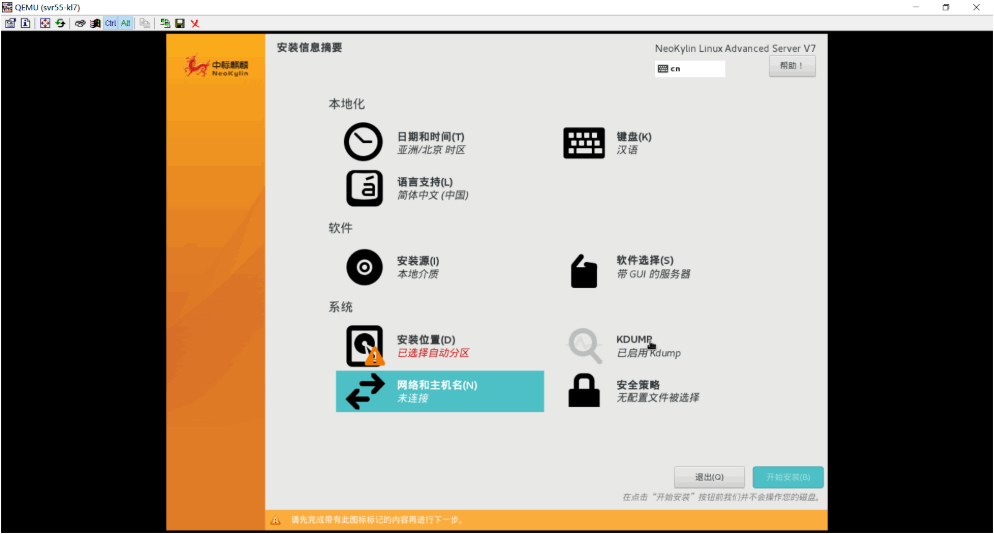The height and width of the screenshot is (534, 994).
Task: Click 软件 section heading
Action: (340, 228)
